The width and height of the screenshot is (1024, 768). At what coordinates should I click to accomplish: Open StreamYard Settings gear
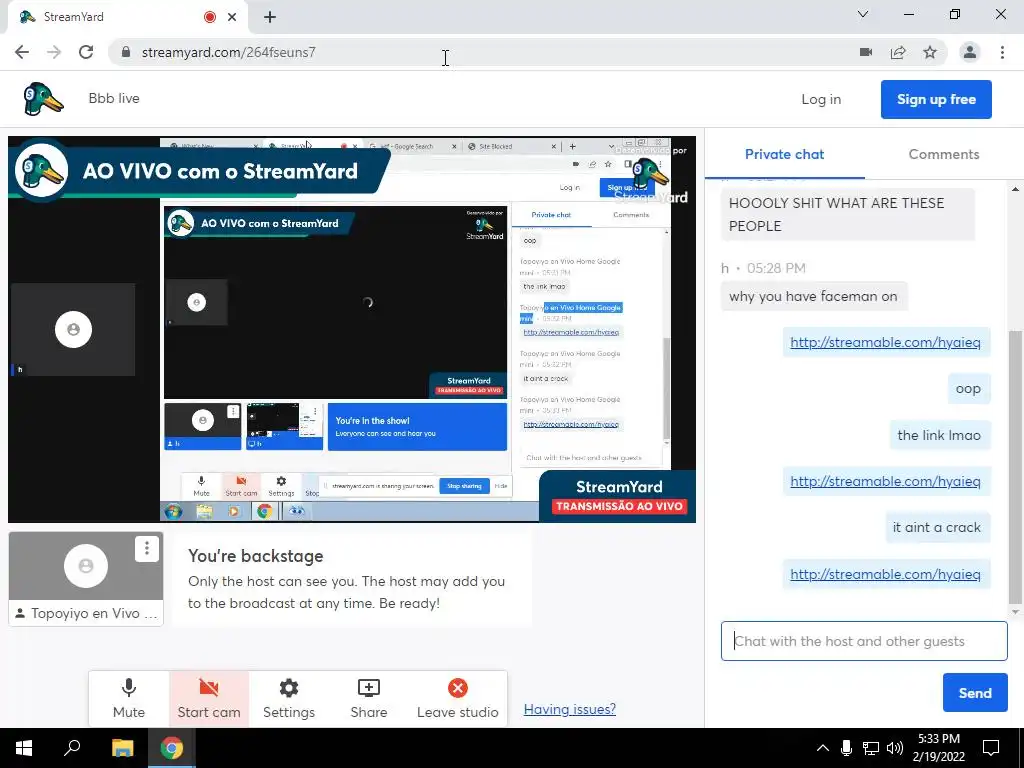pos(289,698)
